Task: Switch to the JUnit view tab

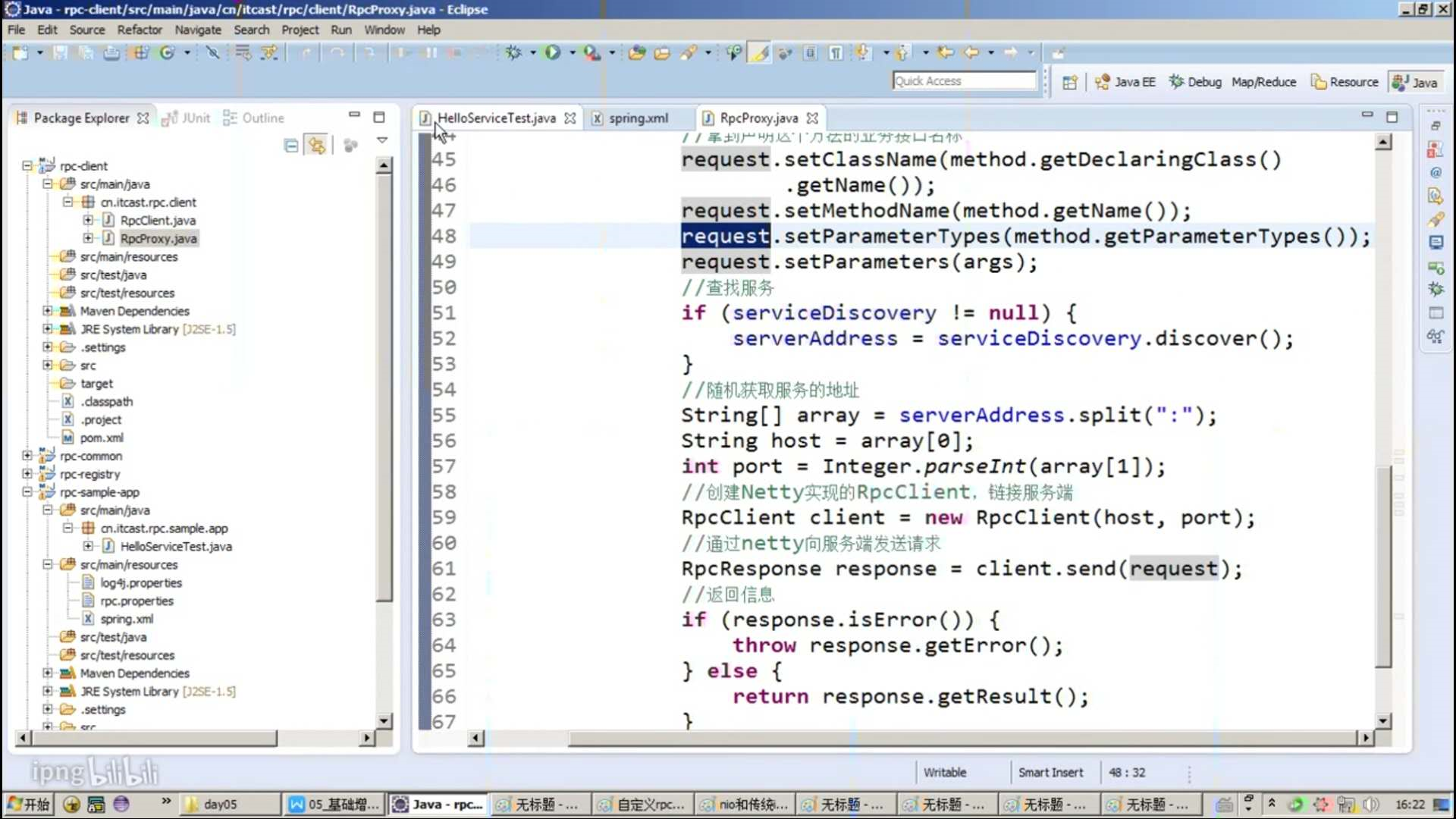Action: (187, 118)
